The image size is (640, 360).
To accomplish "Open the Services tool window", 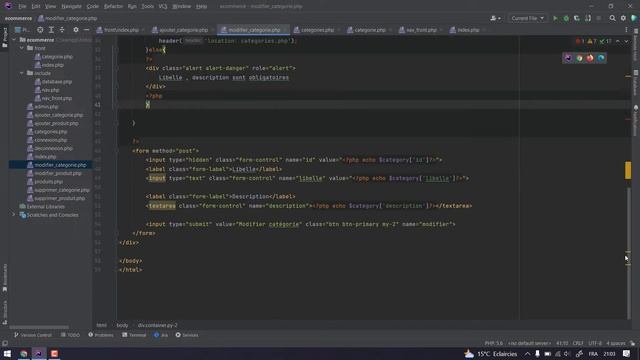I will click(x=187, y=335).
